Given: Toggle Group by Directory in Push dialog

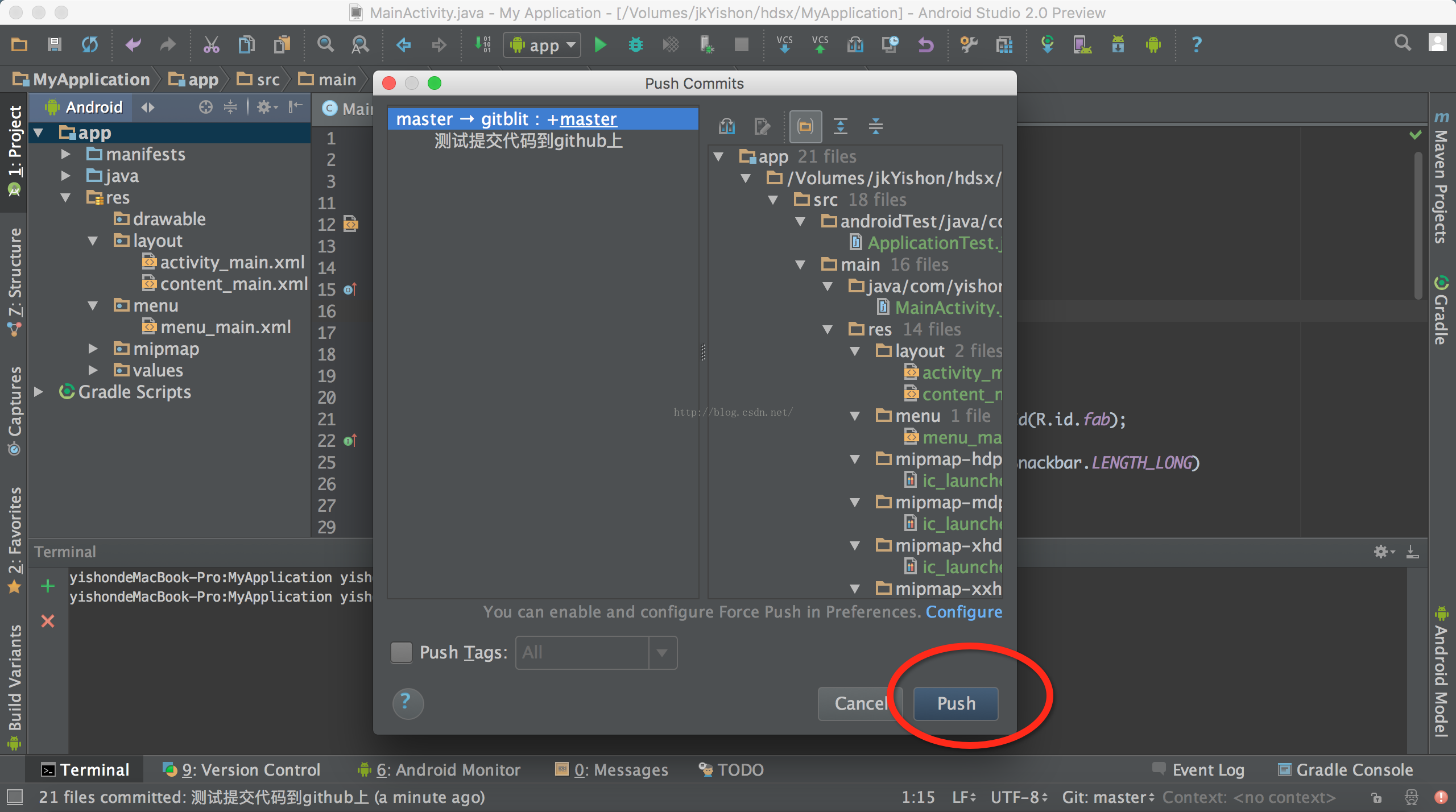Looking at the screenshot, I should (x=805, y=126).
